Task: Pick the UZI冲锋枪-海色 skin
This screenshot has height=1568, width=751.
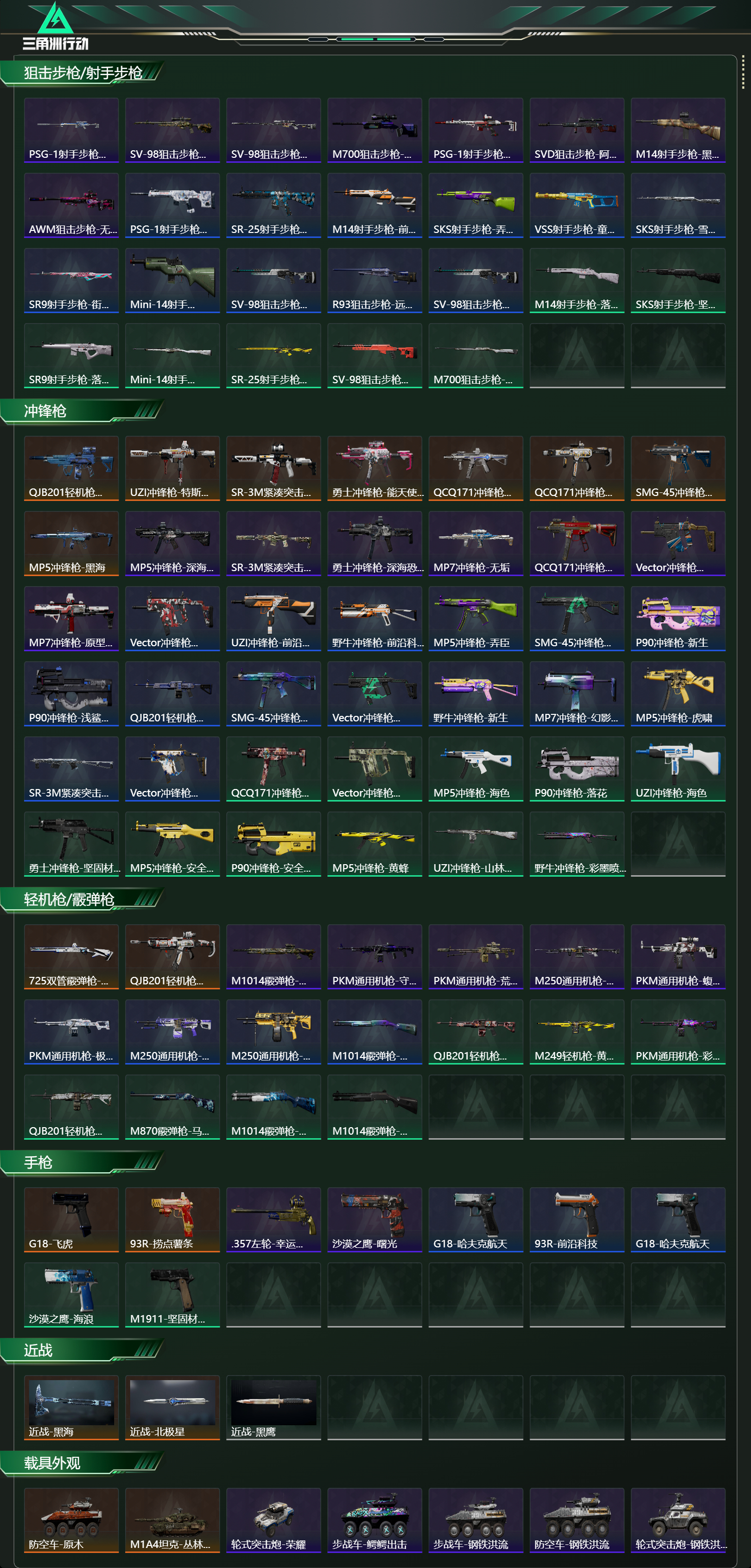Action: coord(678,769)
